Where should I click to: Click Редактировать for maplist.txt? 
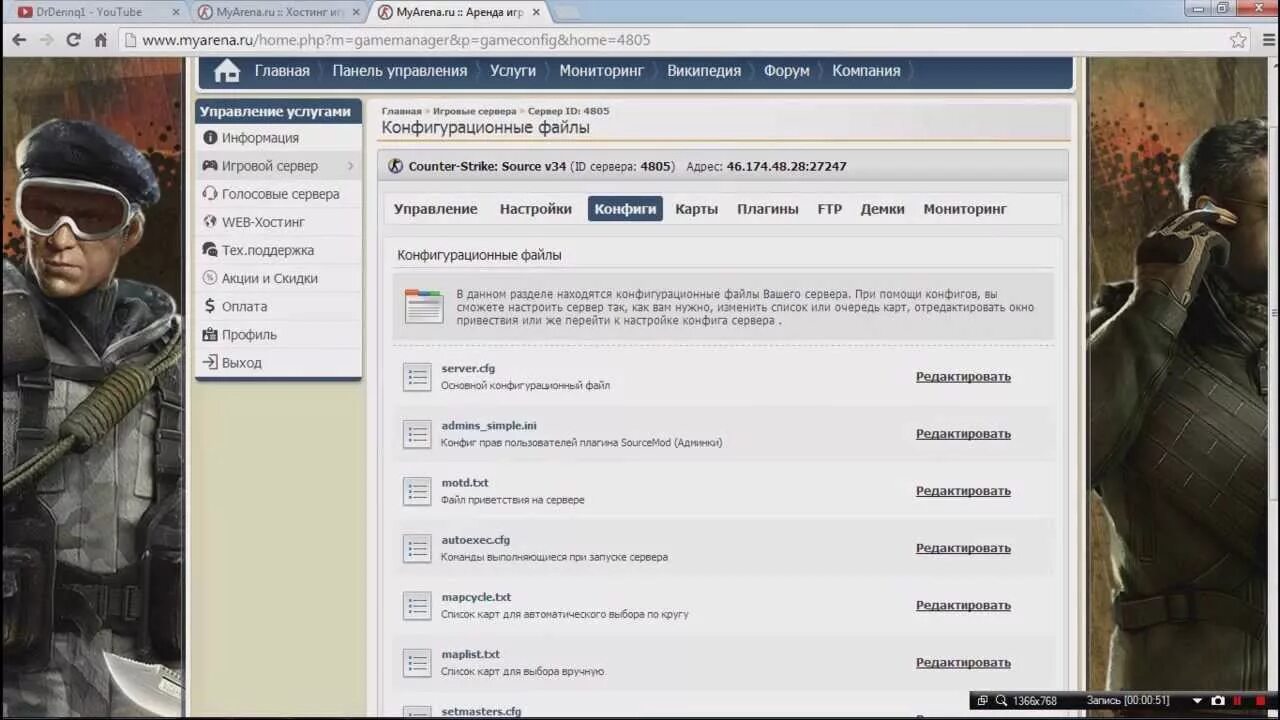[963, 662]
